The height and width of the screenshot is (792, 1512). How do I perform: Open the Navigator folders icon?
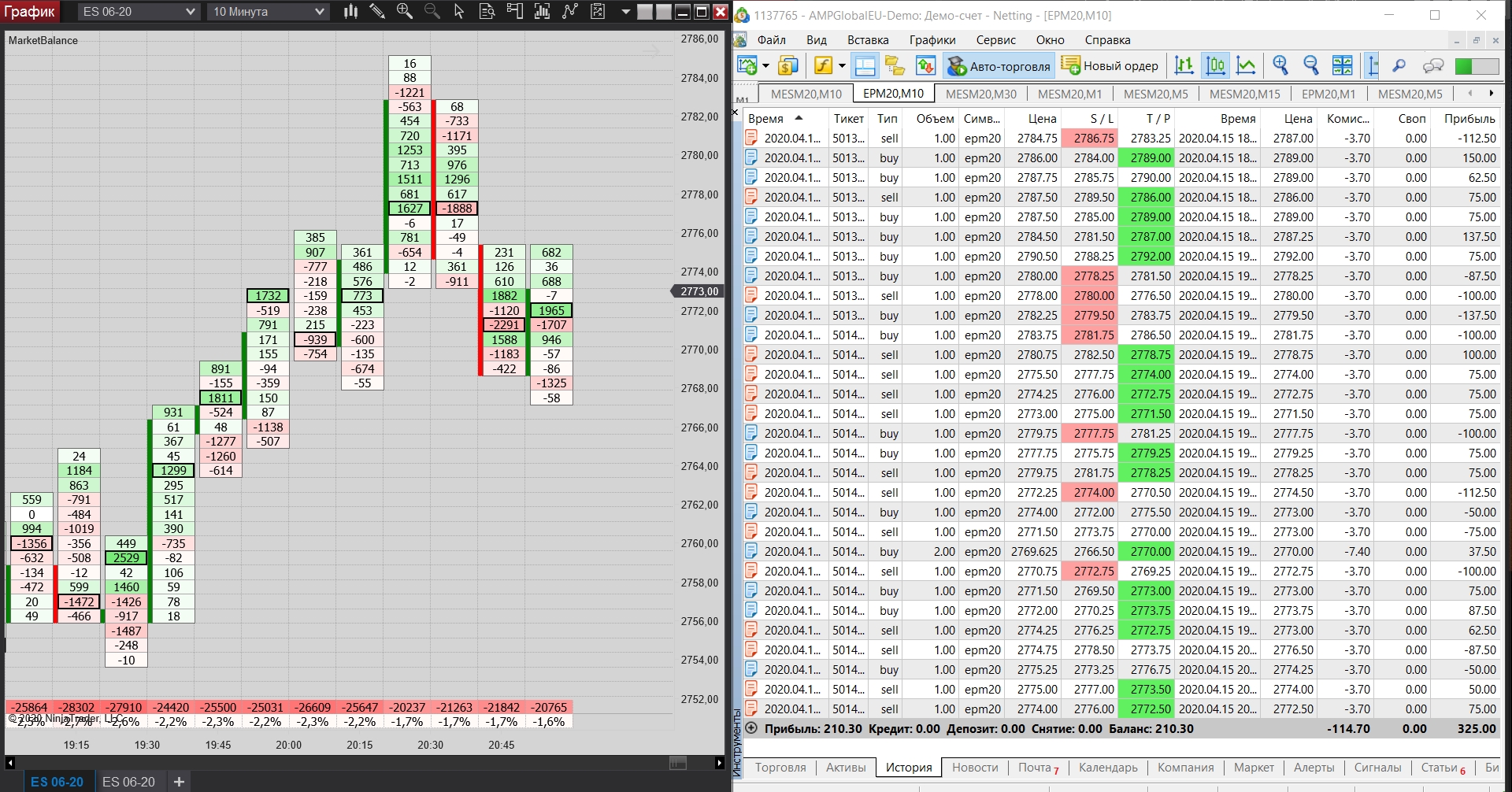895,66
